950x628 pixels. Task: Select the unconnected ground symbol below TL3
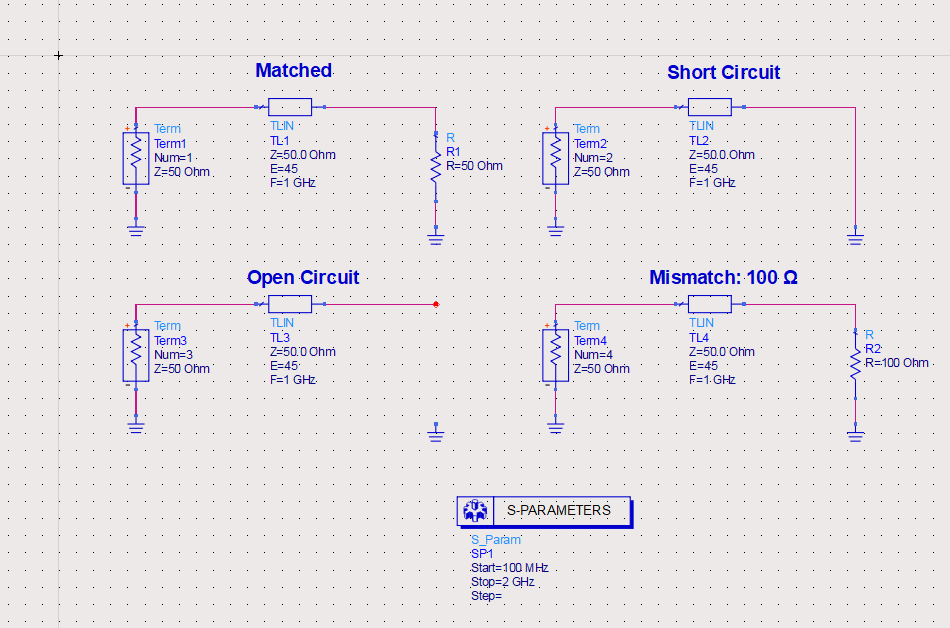pyautogui.click(x=436, y=432)
